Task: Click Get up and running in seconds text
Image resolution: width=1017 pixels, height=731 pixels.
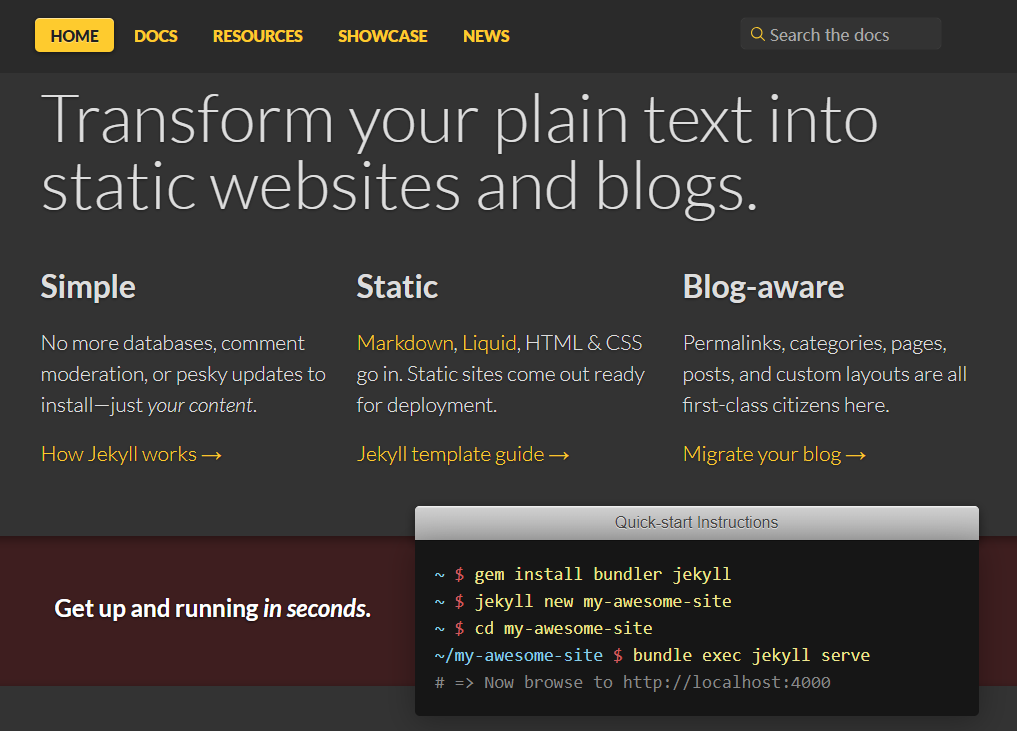Action: 213,608
